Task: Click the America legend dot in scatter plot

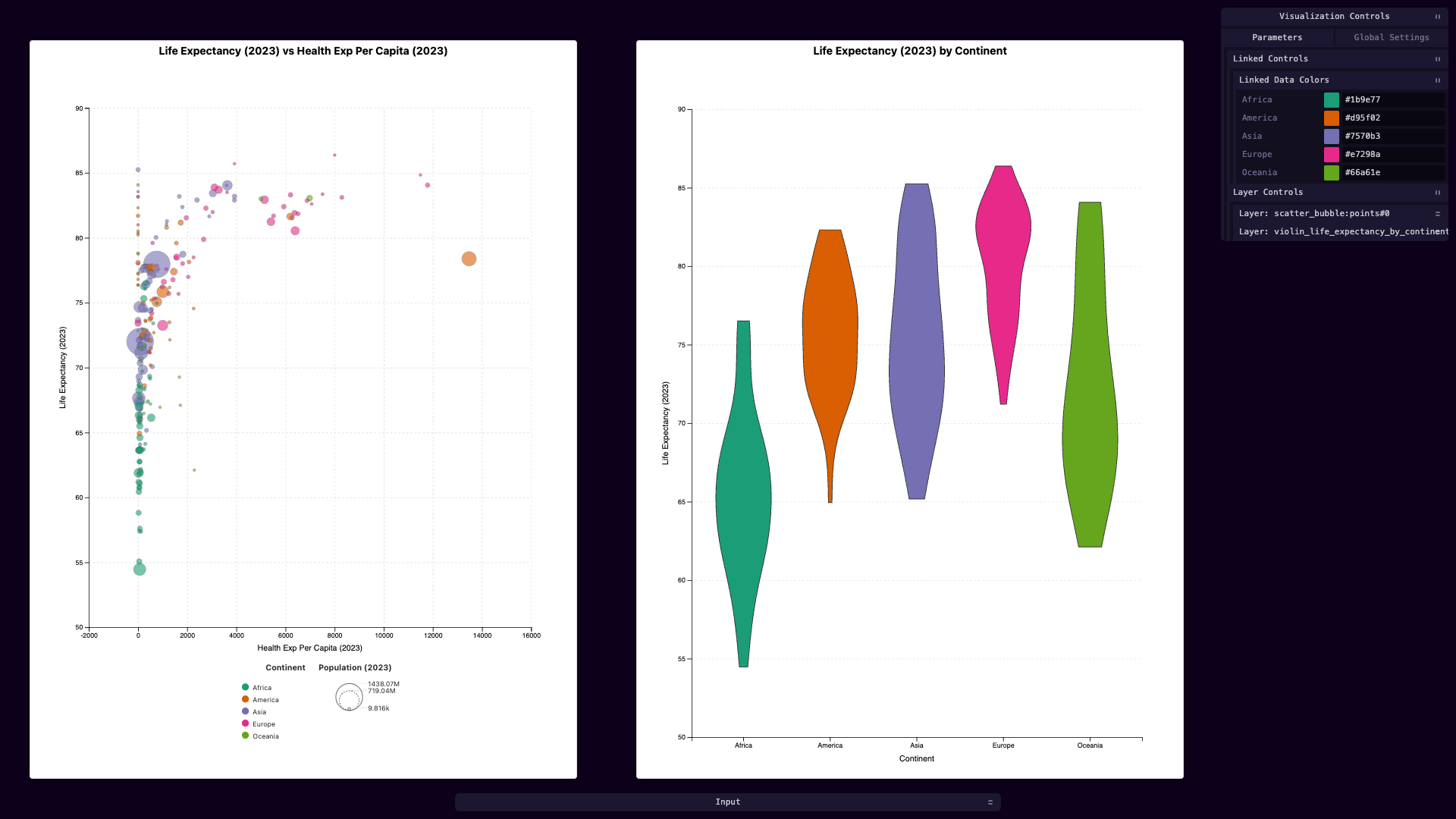Action: 245,699
